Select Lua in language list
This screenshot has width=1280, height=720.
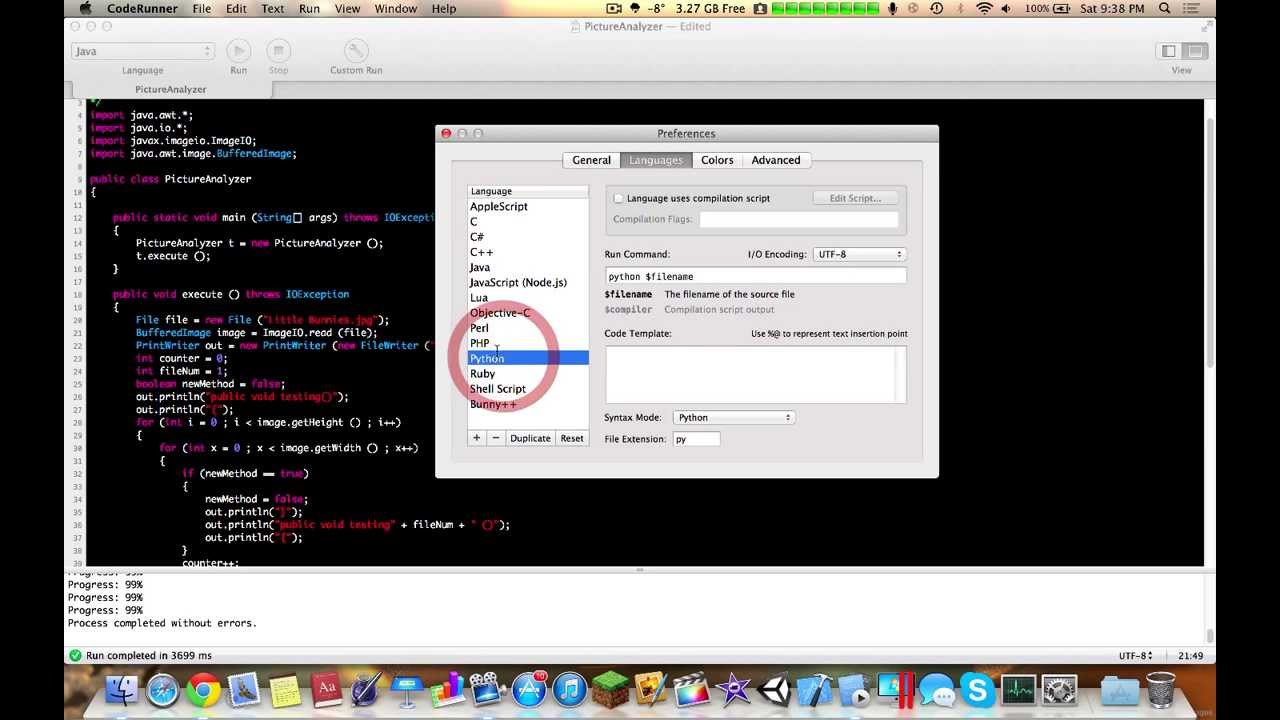(x=528, y=298)
